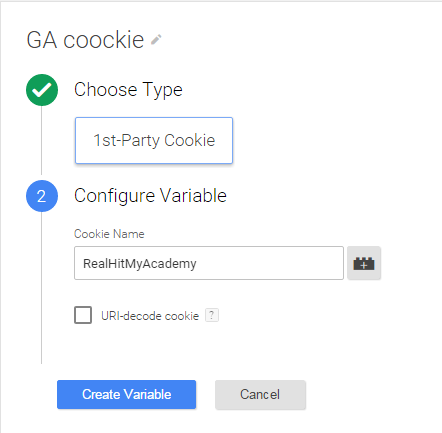Image resolution: width=442 pixels, height=433 pixels.
Task: Cancel the variable creation
Action: tap(260, 395)
